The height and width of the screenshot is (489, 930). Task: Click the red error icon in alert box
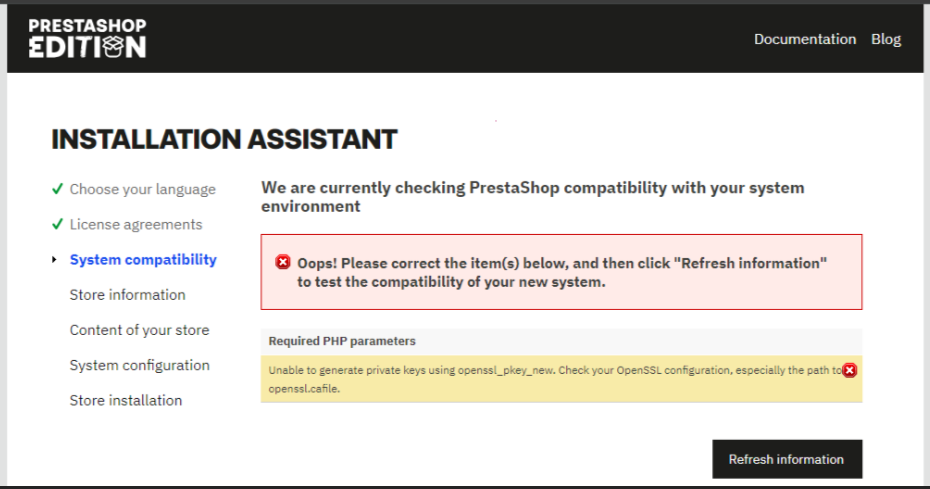tap(283, 262)
